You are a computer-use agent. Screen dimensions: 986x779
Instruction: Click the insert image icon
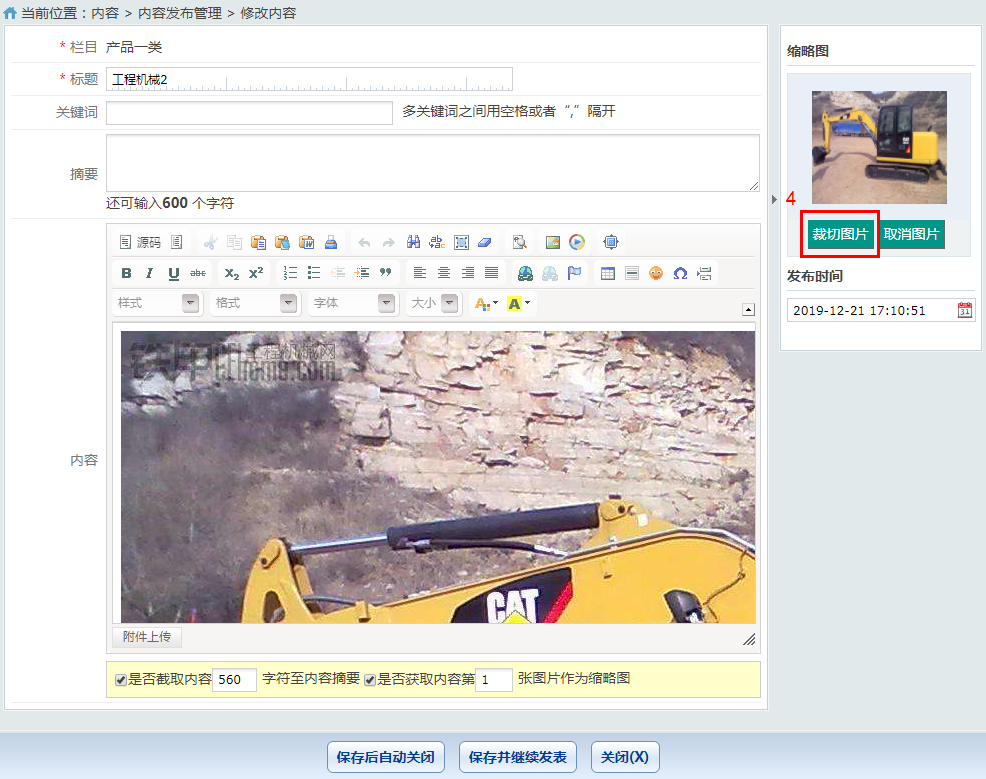[553, 242]
